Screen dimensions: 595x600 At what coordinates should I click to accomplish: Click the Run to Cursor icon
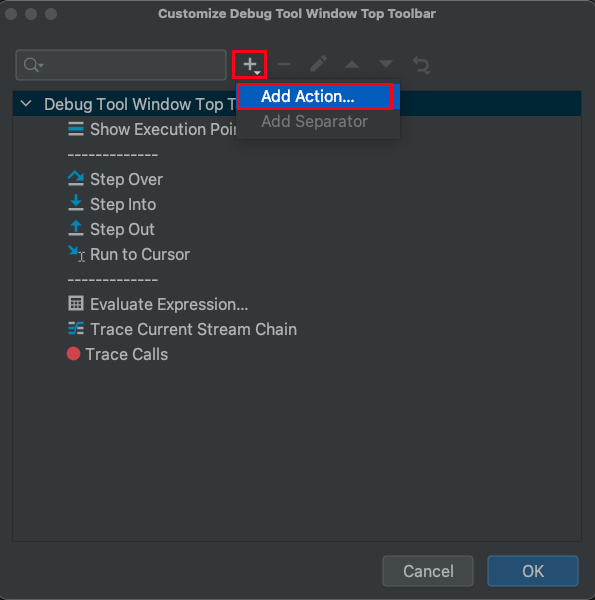click(76, 254)
